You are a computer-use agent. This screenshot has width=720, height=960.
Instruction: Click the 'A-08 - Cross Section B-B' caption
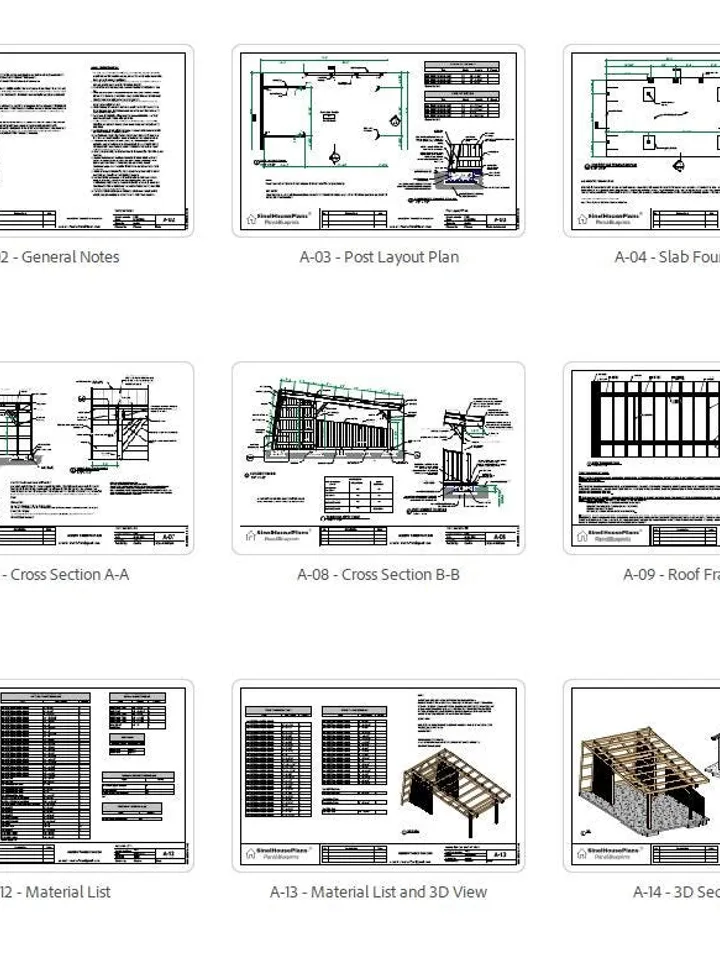click(378, 575)
